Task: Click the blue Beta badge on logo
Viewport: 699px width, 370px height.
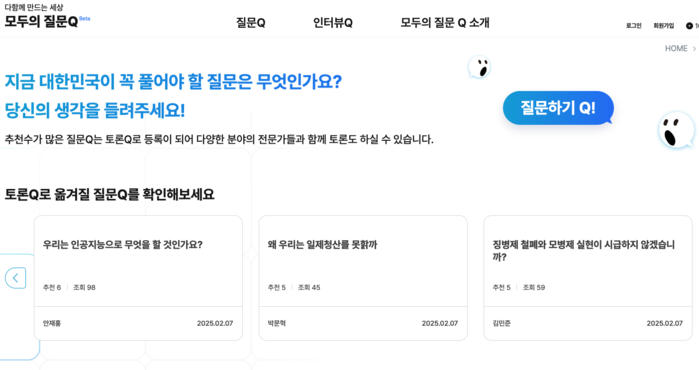Action: 85,18
